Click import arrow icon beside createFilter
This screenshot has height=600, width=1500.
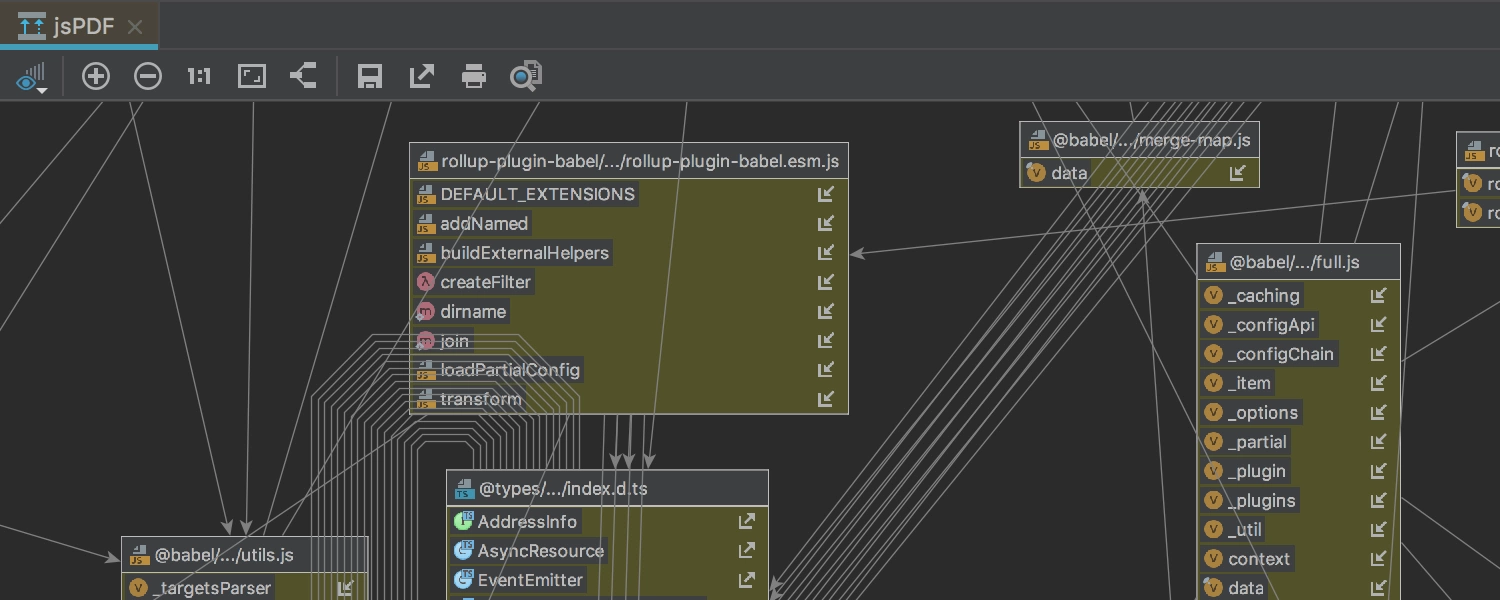point(826,282)
